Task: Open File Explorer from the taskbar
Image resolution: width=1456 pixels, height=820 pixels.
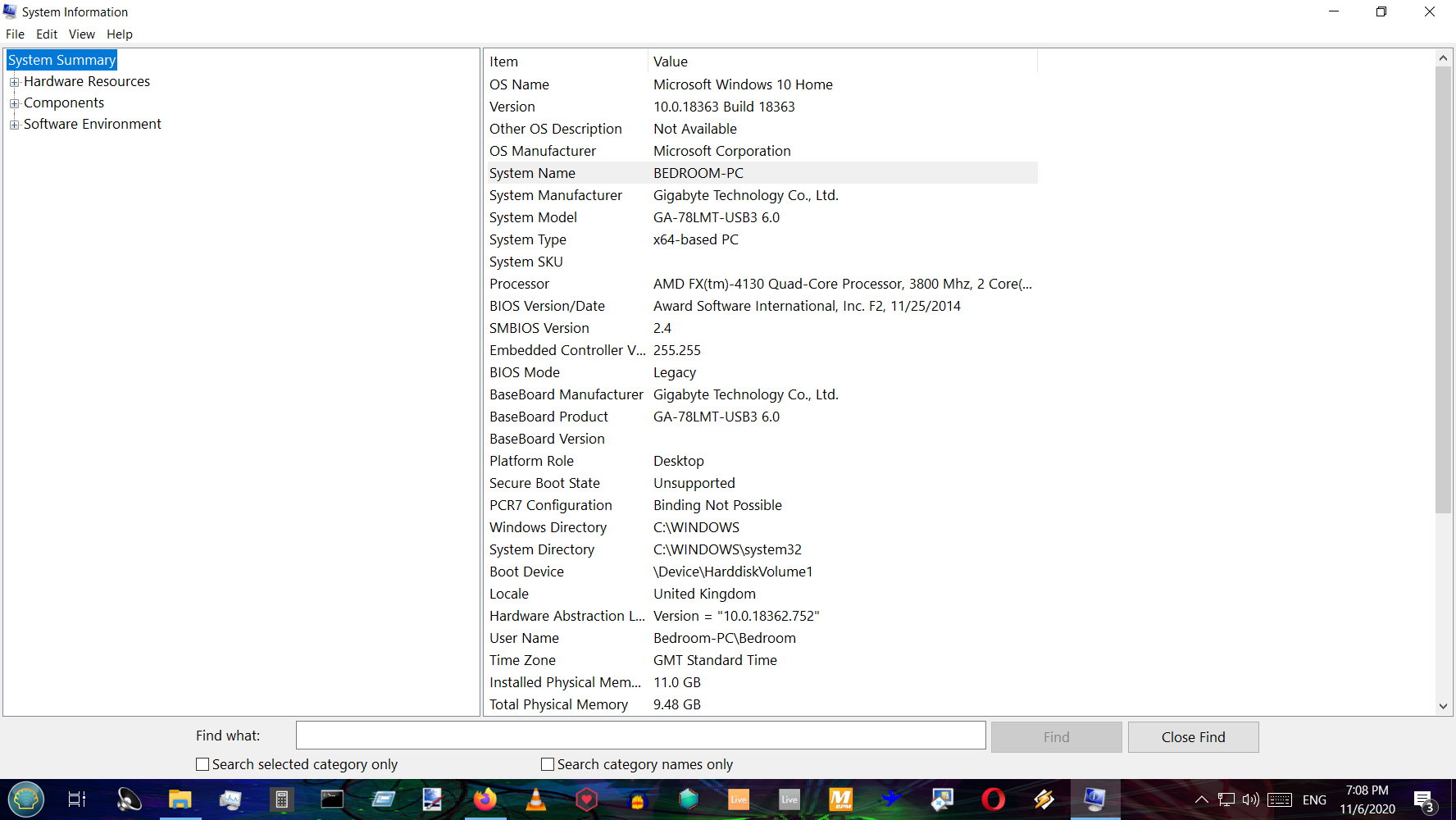Action: [180, 799]
